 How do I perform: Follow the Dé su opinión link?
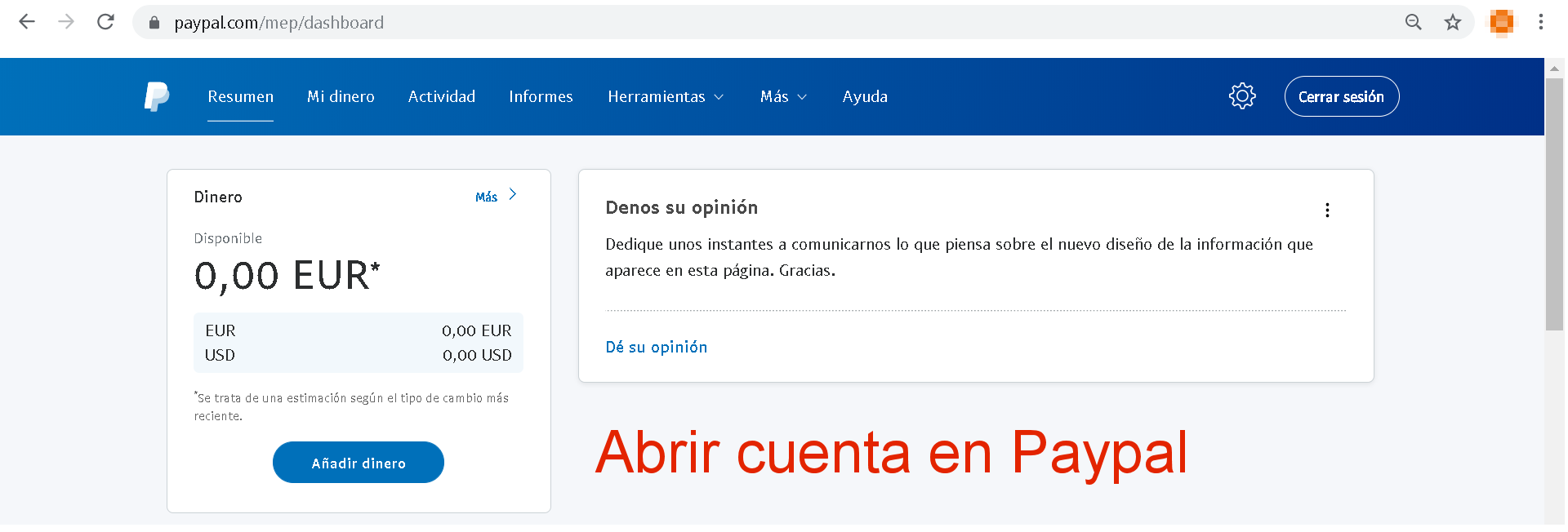657,347
